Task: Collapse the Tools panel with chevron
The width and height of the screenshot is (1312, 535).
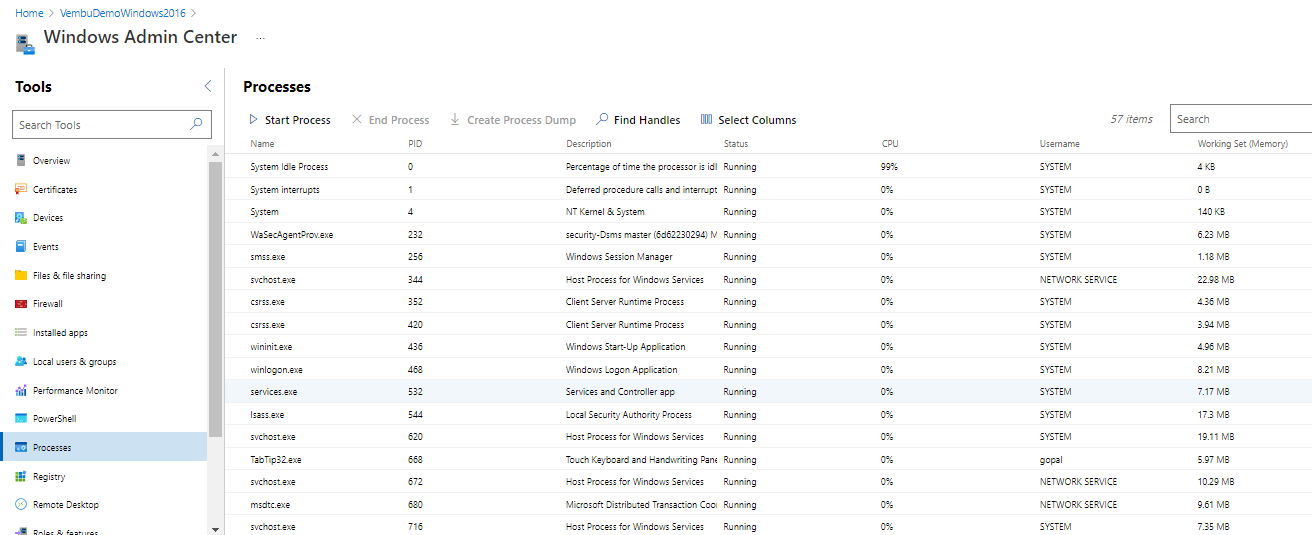Action: pos(208,87)
